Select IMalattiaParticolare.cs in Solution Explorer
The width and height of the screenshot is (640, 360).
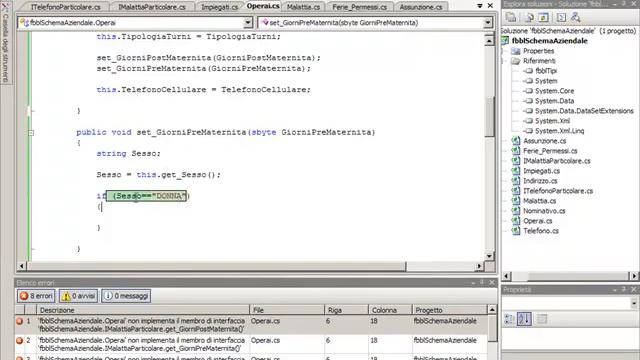click(x=557, y=161)
